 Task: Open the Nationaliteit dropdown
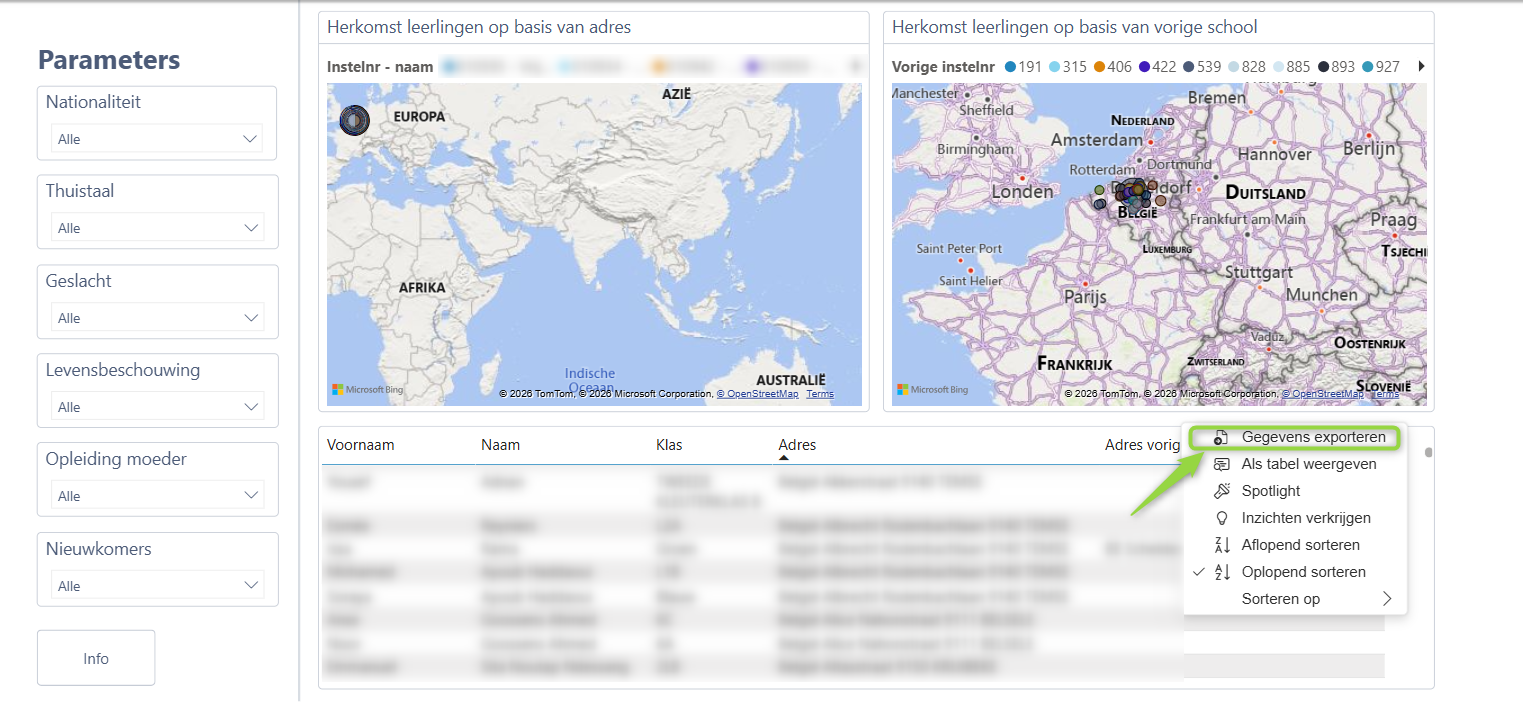pyautogui.click(x=157, y=139)
